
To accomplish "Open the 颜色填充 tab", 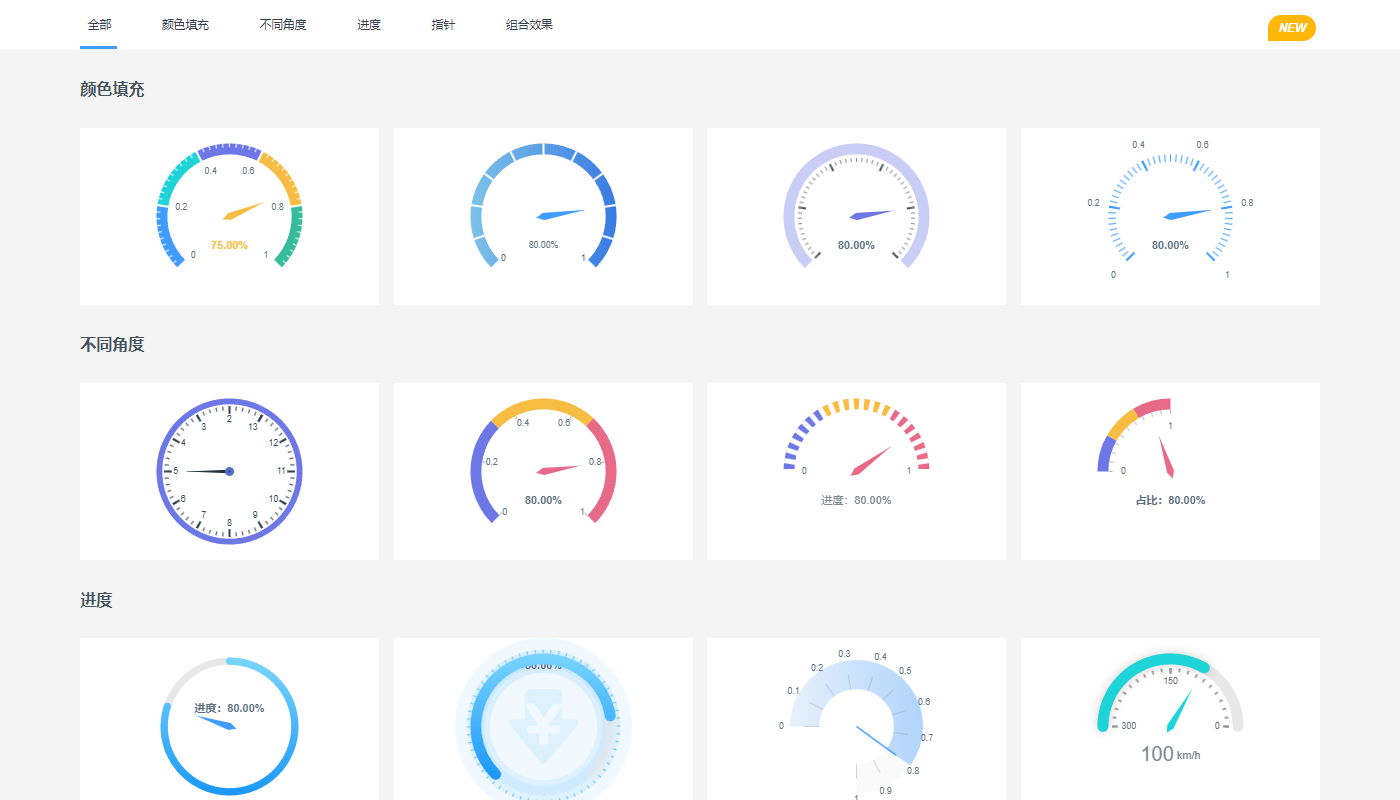I will (185, 25).
